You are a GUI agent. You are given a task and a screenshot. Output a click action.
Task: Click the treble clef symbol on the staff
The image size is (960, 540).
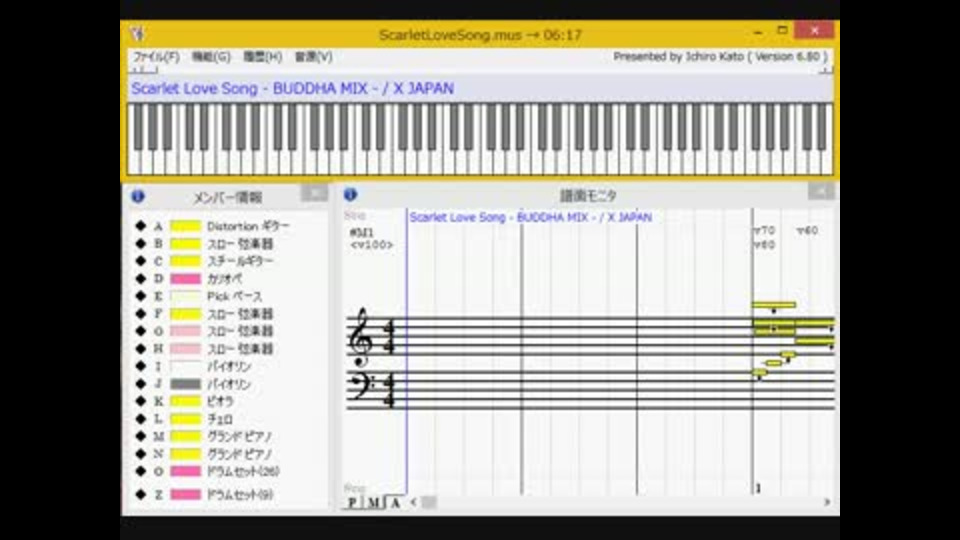click(359, 337)
